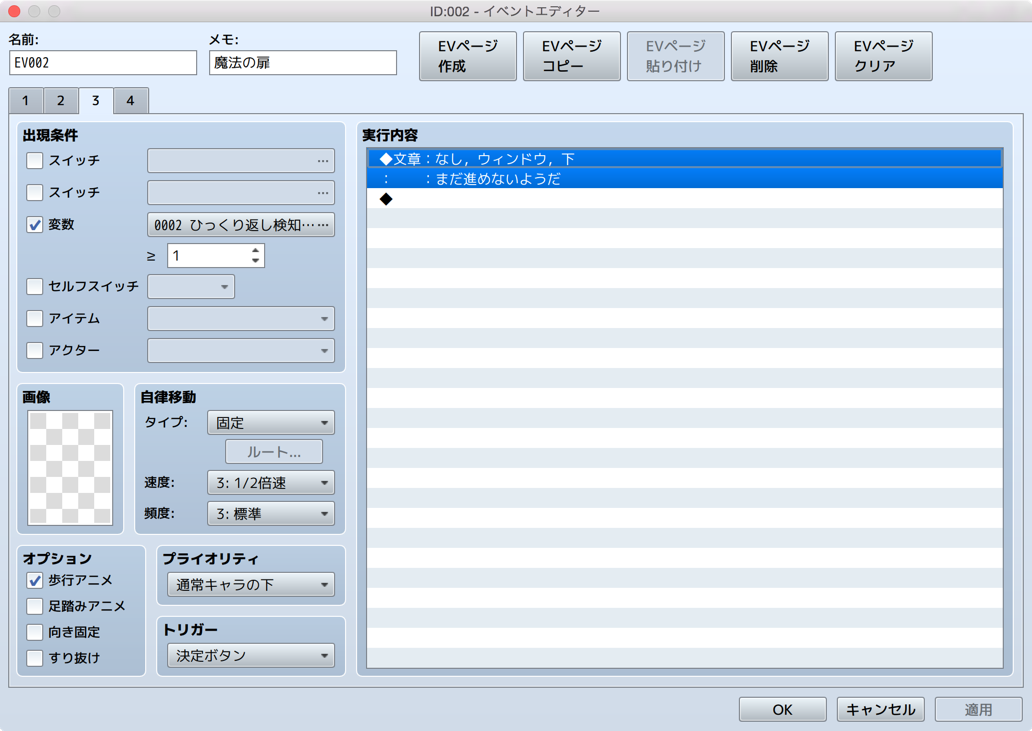Click the up arrow on the condition value spinner

pos(256,250)
